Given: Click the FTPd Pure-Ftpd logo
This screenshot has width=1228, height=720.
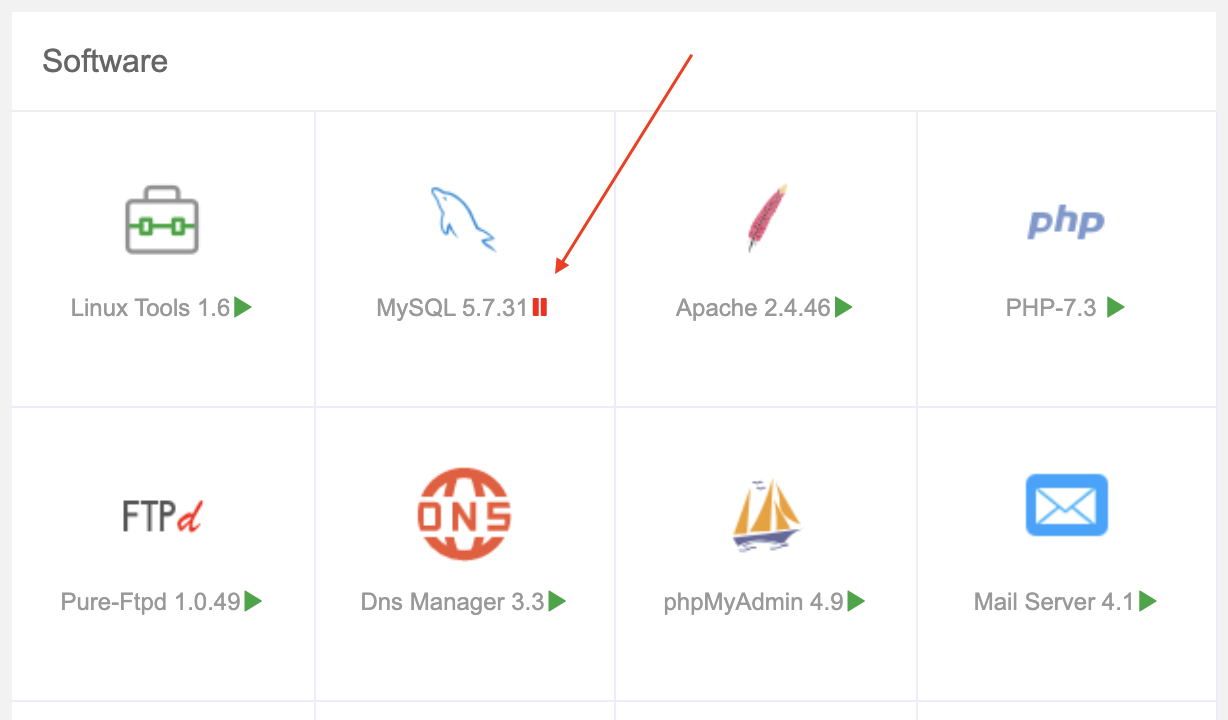Looking at the screenshot, I should click(162, 515).
